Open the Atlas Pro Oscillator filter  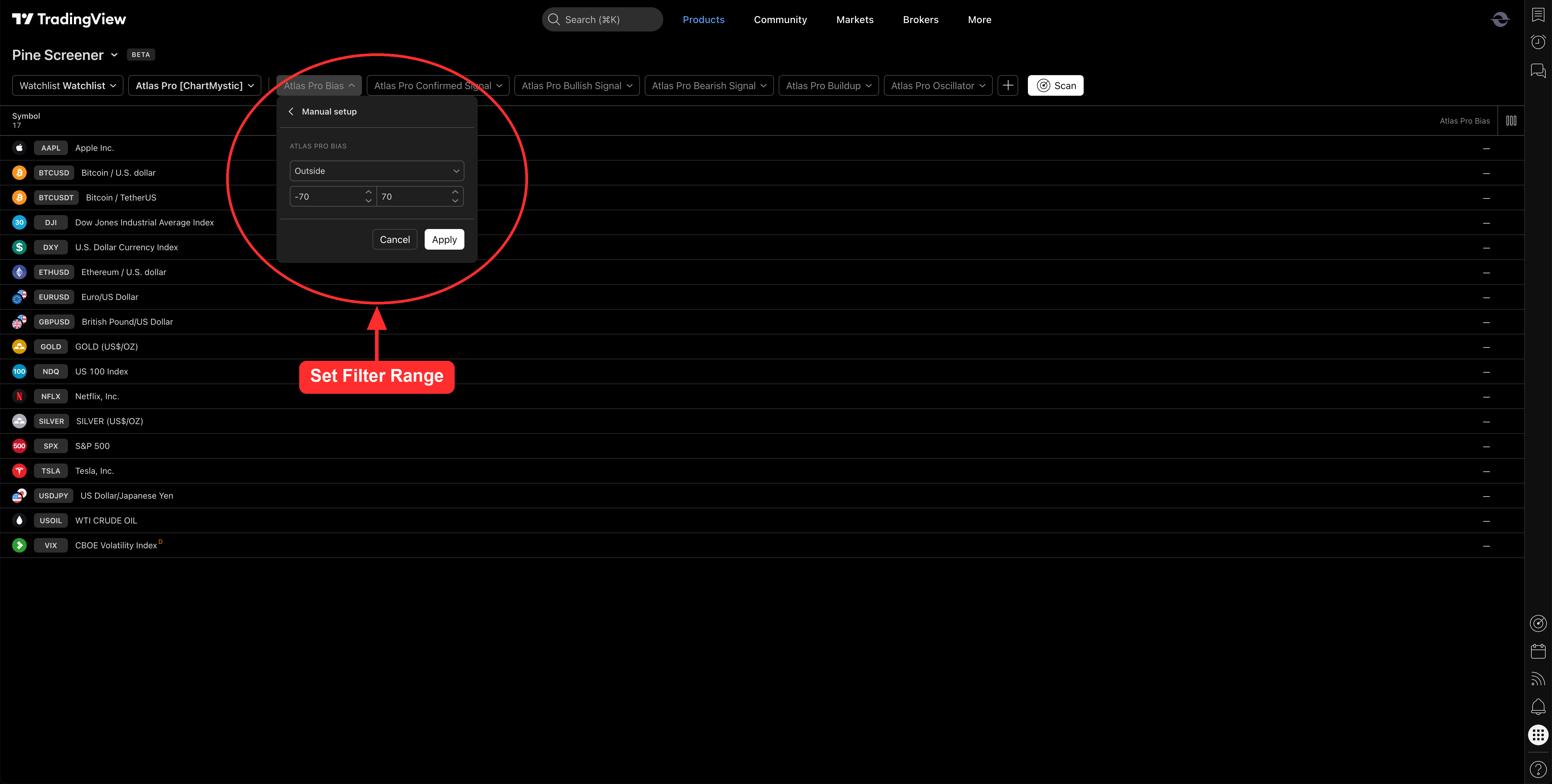pyautogui.click(x=938, y=85)
